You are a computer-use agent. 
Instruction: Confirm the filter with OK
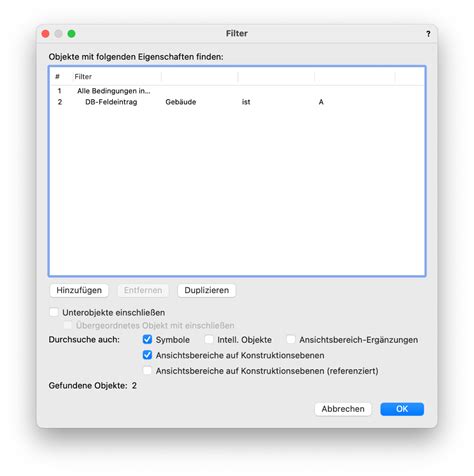click(x=402, y=409)
